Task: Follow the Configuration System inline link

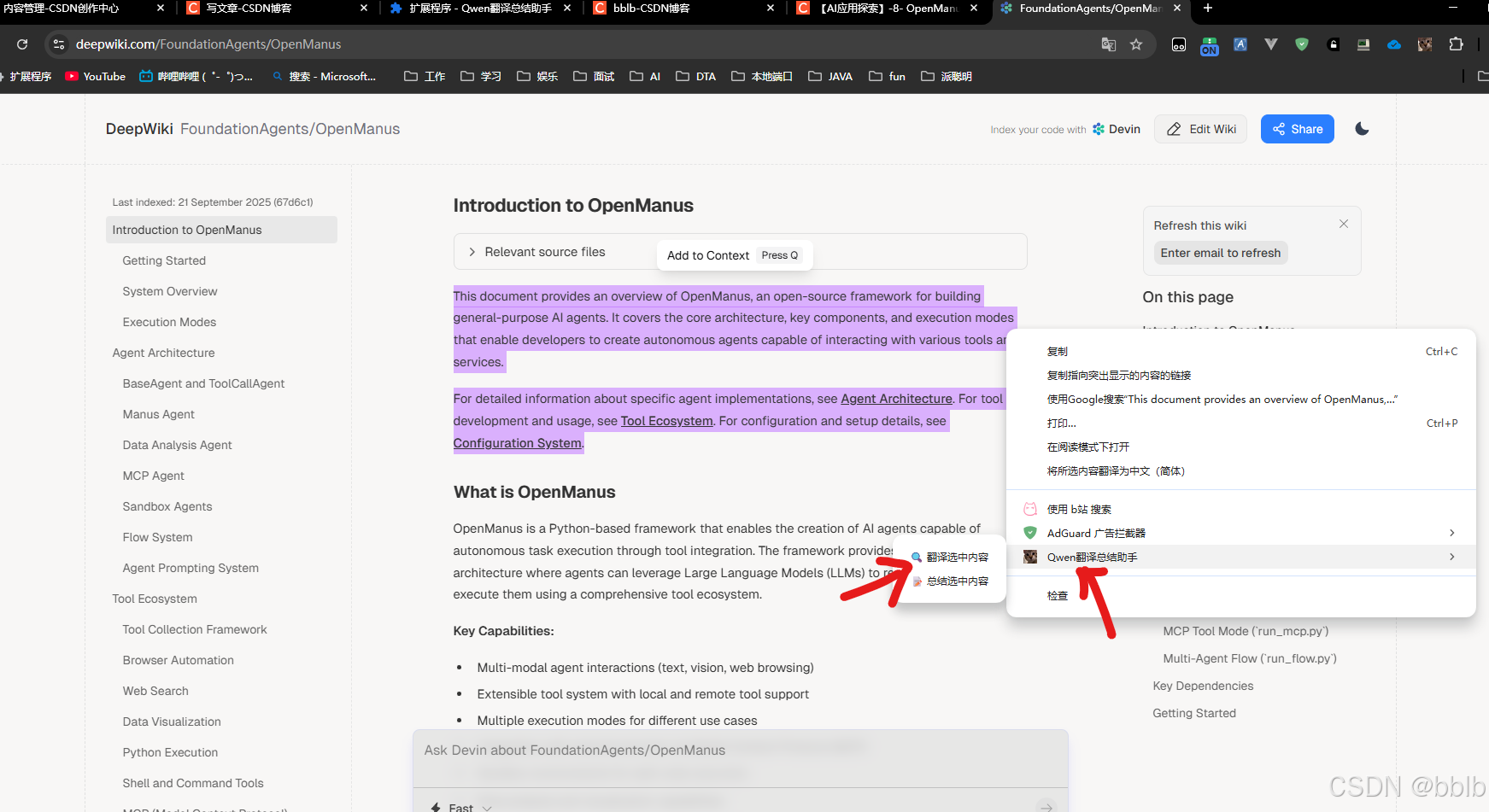Action: (517, 443)
